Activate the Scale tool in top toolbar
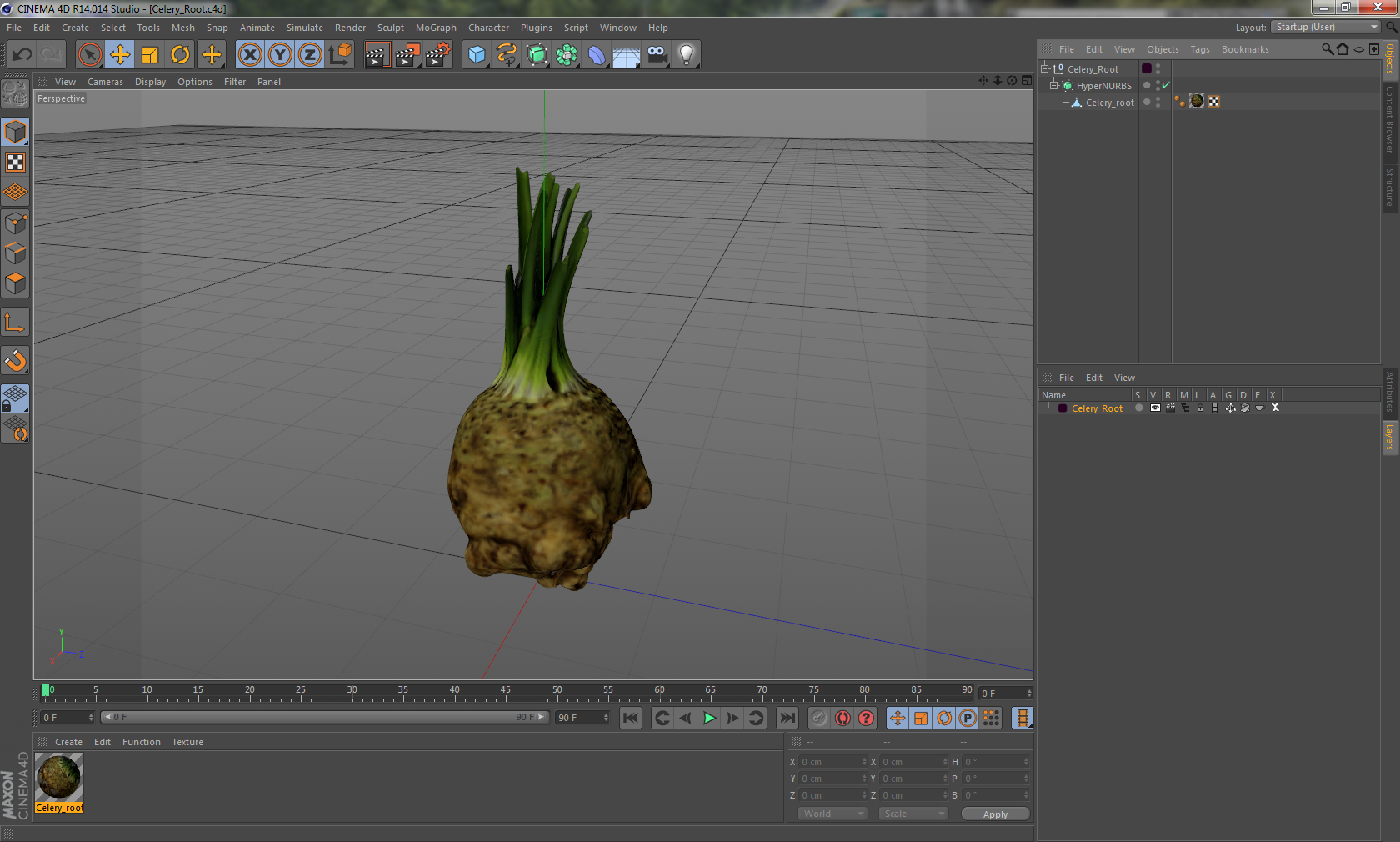Screen dimensions: 1400x842 click(150, 55)
